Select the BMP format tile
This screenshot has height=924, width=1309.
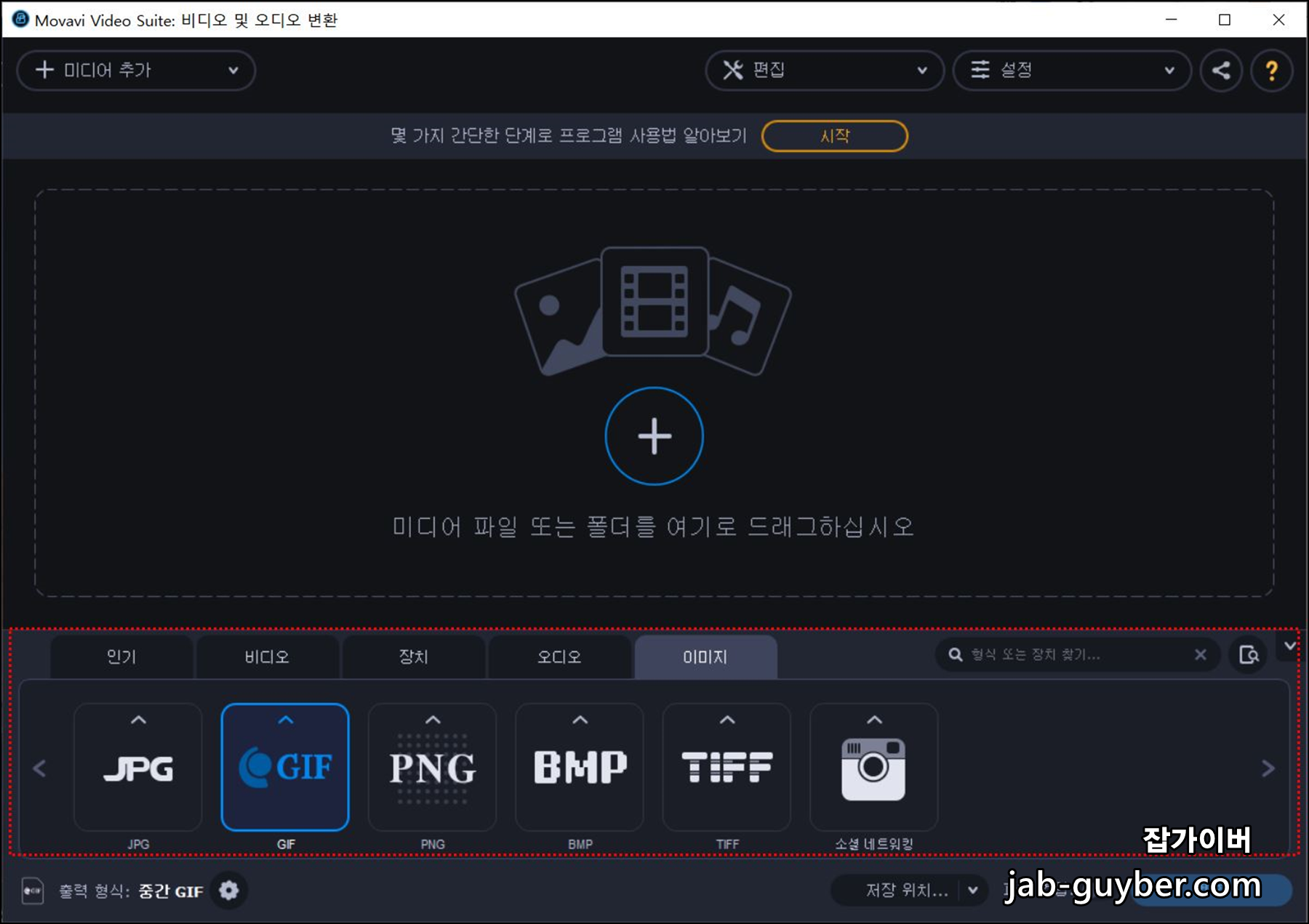580,767
